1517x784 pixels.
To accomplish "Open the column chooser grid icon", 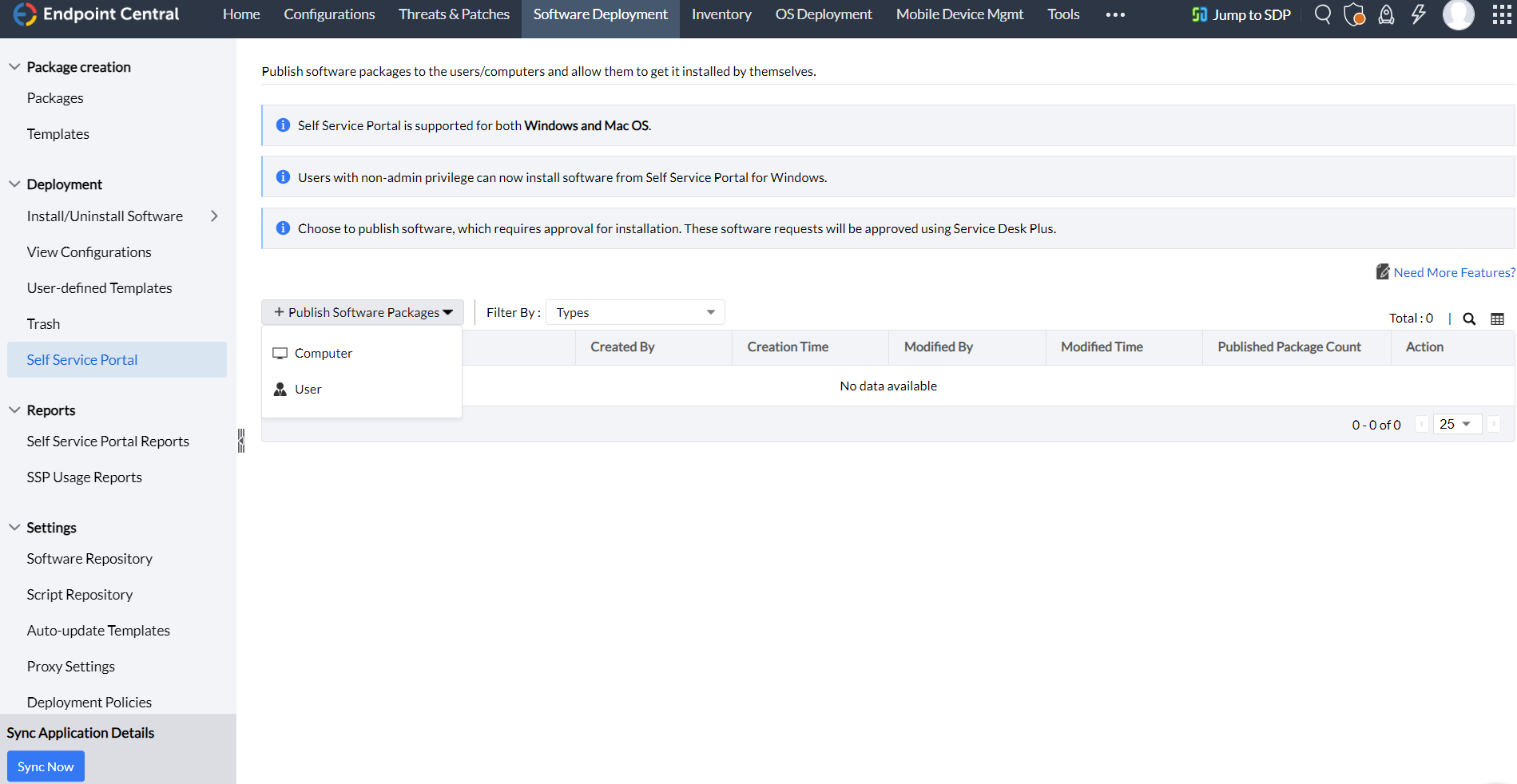I will click(x=1498, y=319).
